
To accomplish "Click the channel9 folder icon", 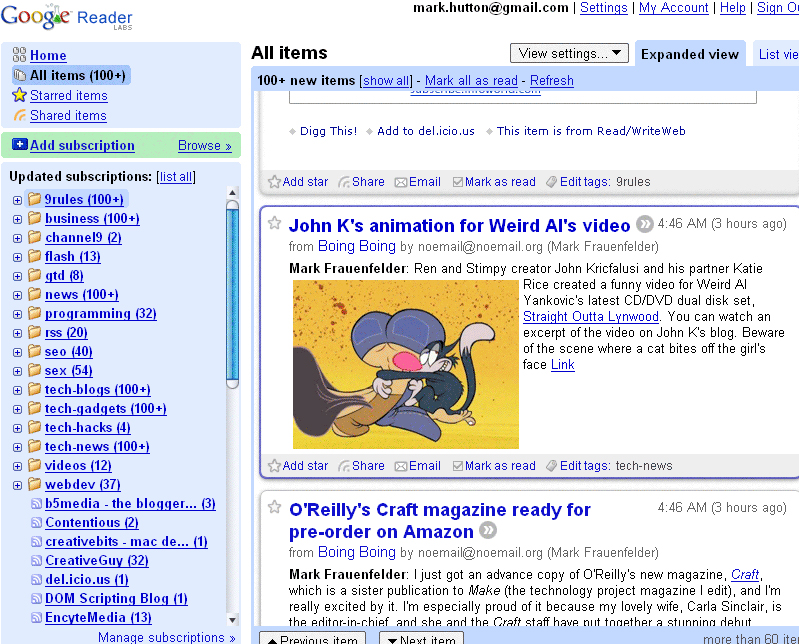I will coord(35,237).
